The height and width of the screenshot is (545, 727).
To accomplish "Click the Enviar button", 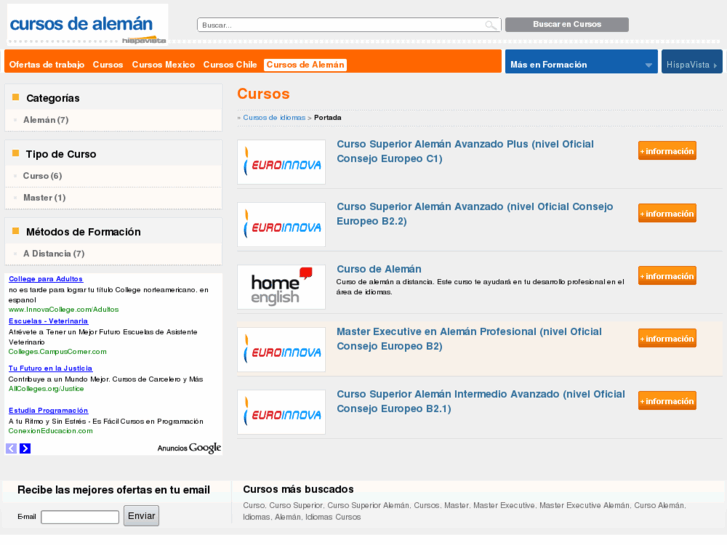I will click(x=141, y=516).
